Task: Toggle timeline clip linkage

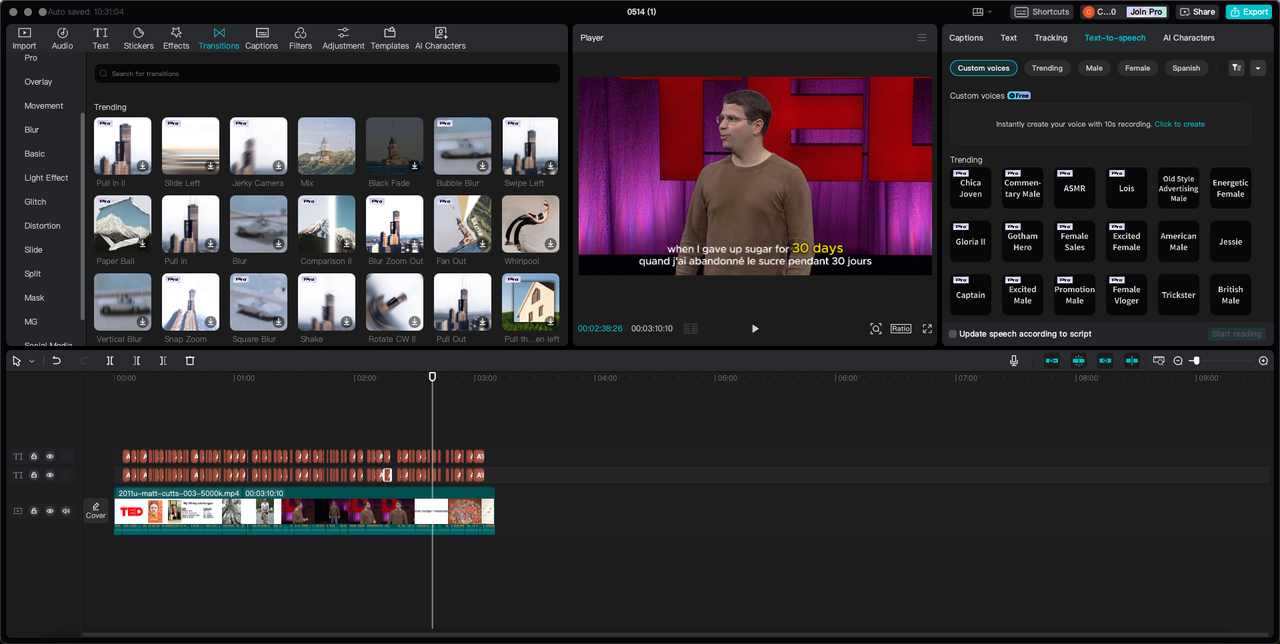Action: (1105, 360)
